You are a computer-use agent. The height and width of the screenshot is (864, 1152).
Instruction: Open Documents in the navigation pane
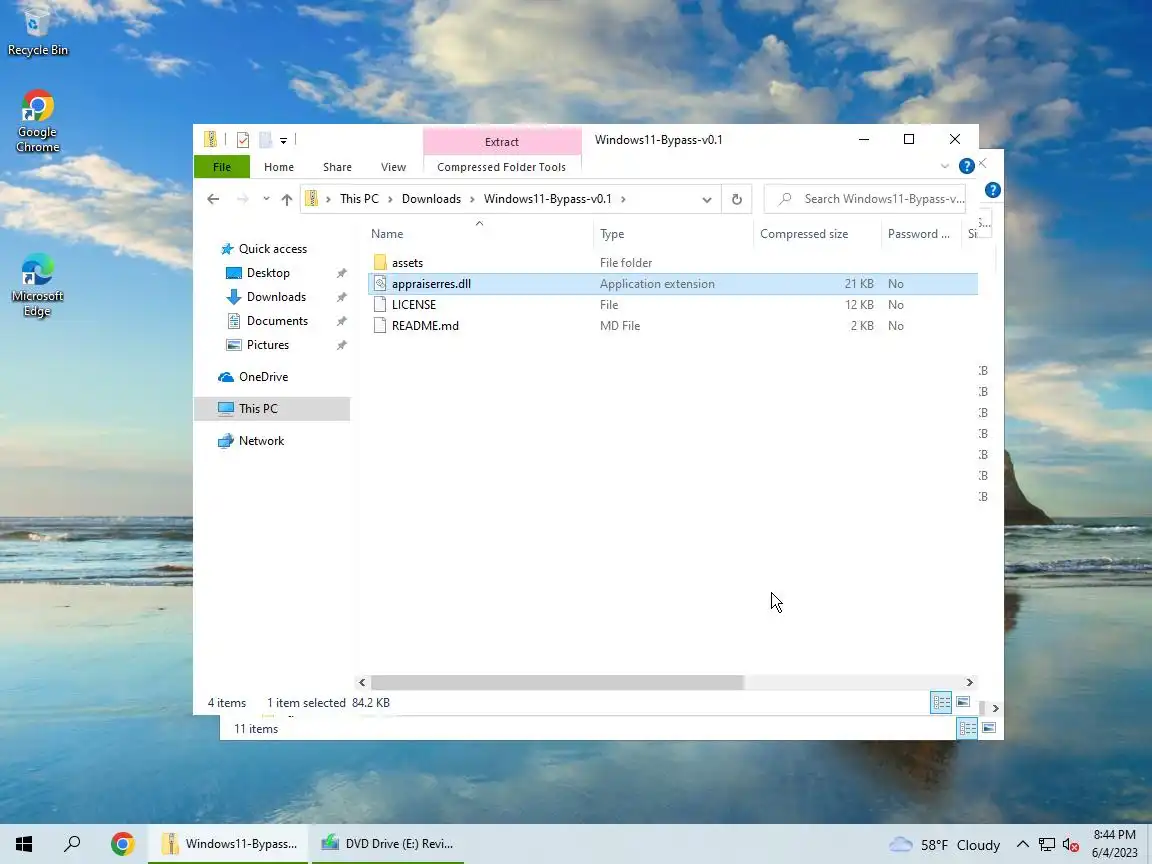tap(277, 321)
